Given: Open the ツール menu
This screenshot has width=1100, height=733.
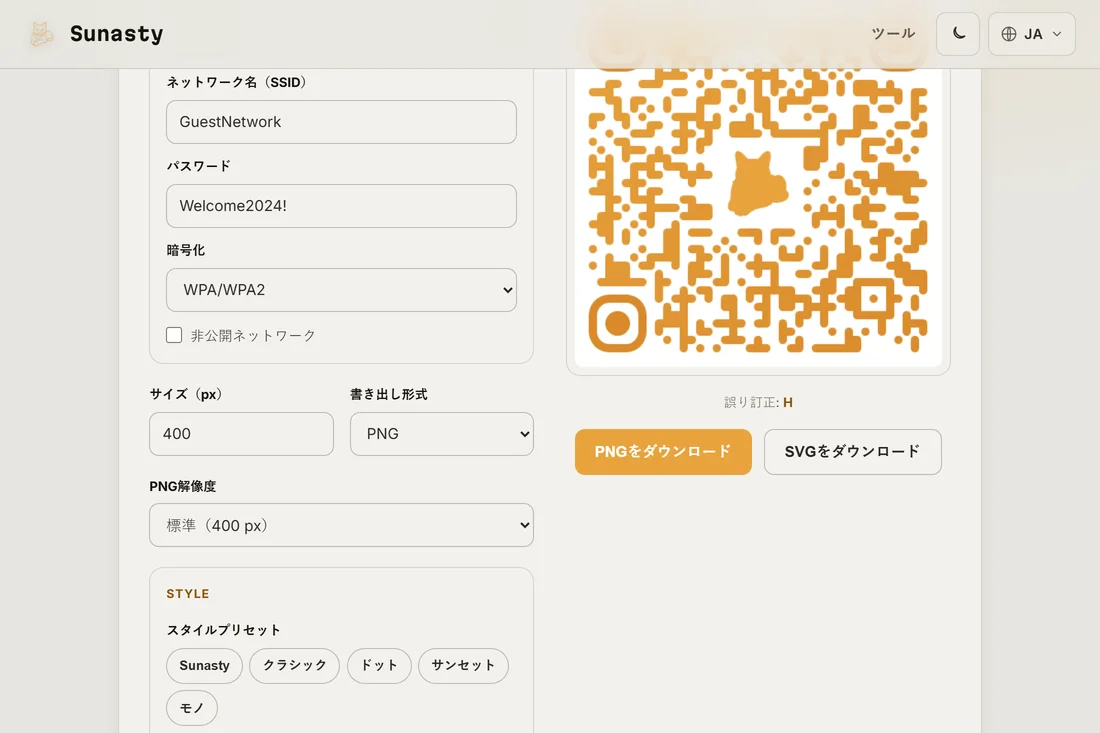Looking at the screenshot, I should (x=892, y=34).
